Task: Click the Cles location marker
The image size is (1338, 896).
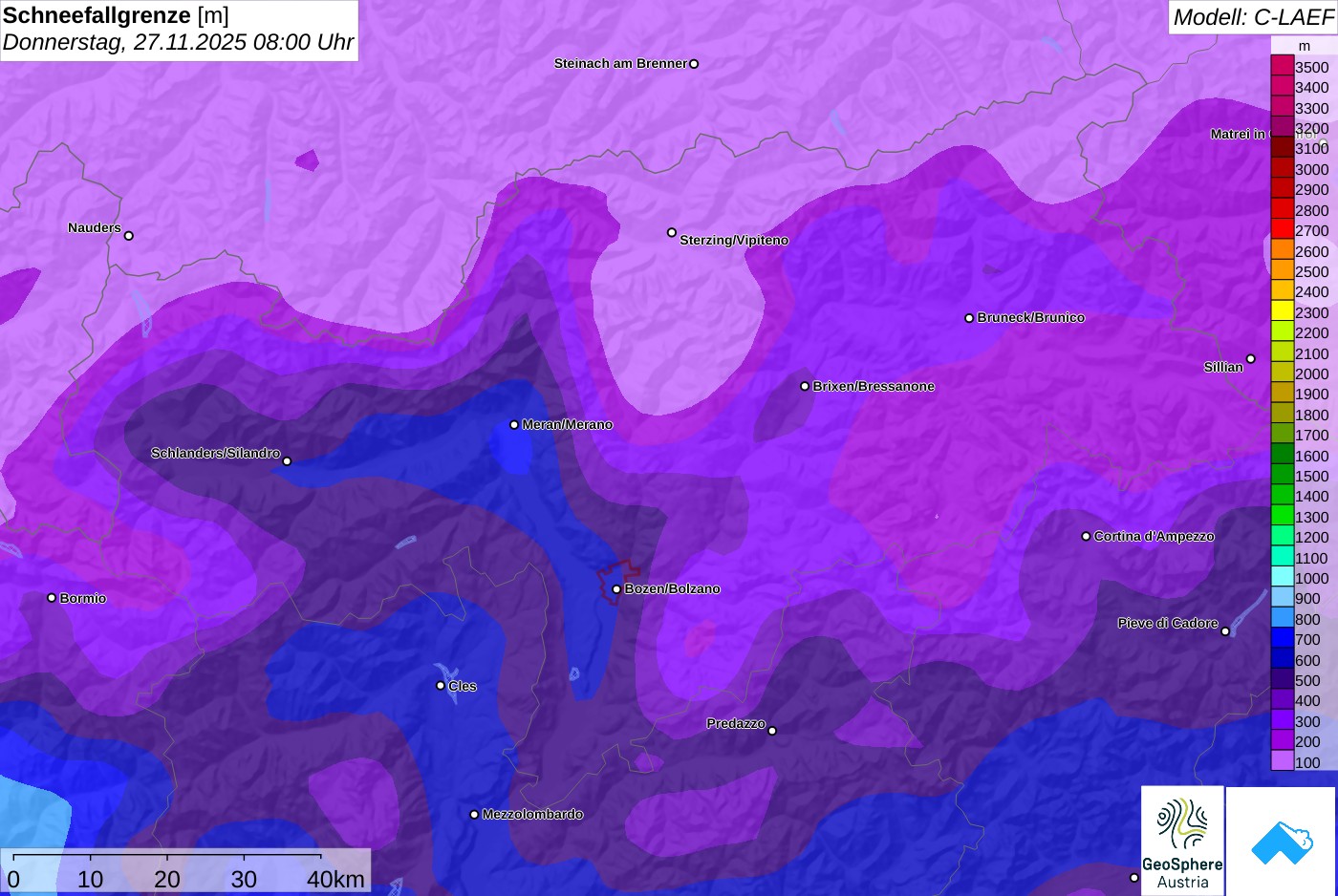Action: tap(441, 685)
